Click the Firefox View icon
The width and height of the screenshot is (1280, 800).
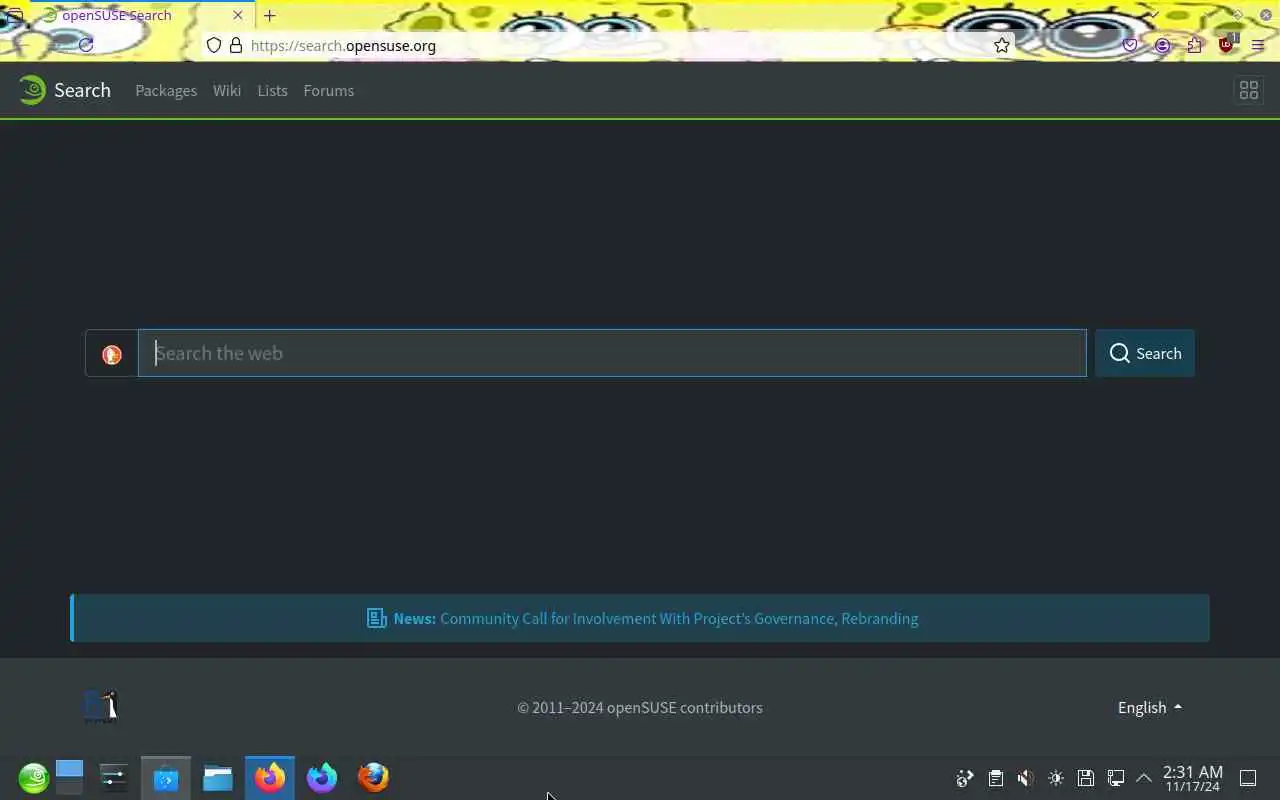pyautogui.click(x=15, y=15)
